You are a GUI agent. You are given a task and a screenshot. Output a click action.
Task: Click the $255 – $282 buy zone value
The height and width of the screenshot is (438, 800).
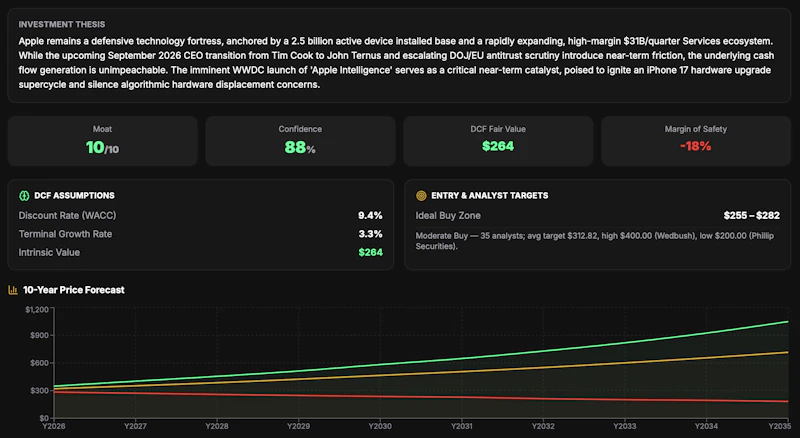pos(752,215)
